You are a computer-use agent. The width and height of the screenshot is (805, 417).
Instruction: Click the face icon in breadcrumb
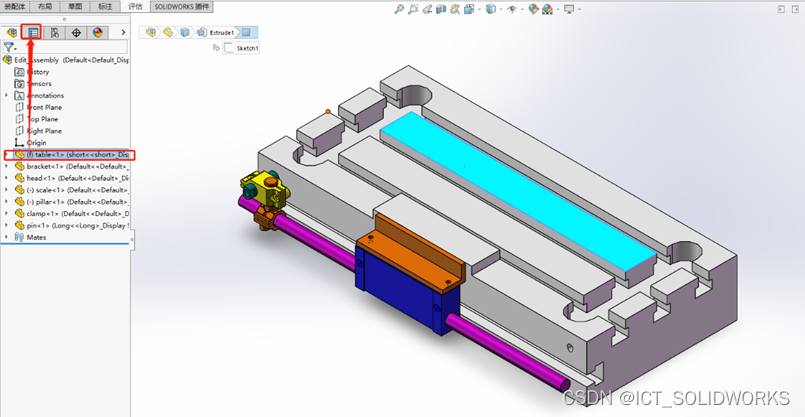coord(246,32)
